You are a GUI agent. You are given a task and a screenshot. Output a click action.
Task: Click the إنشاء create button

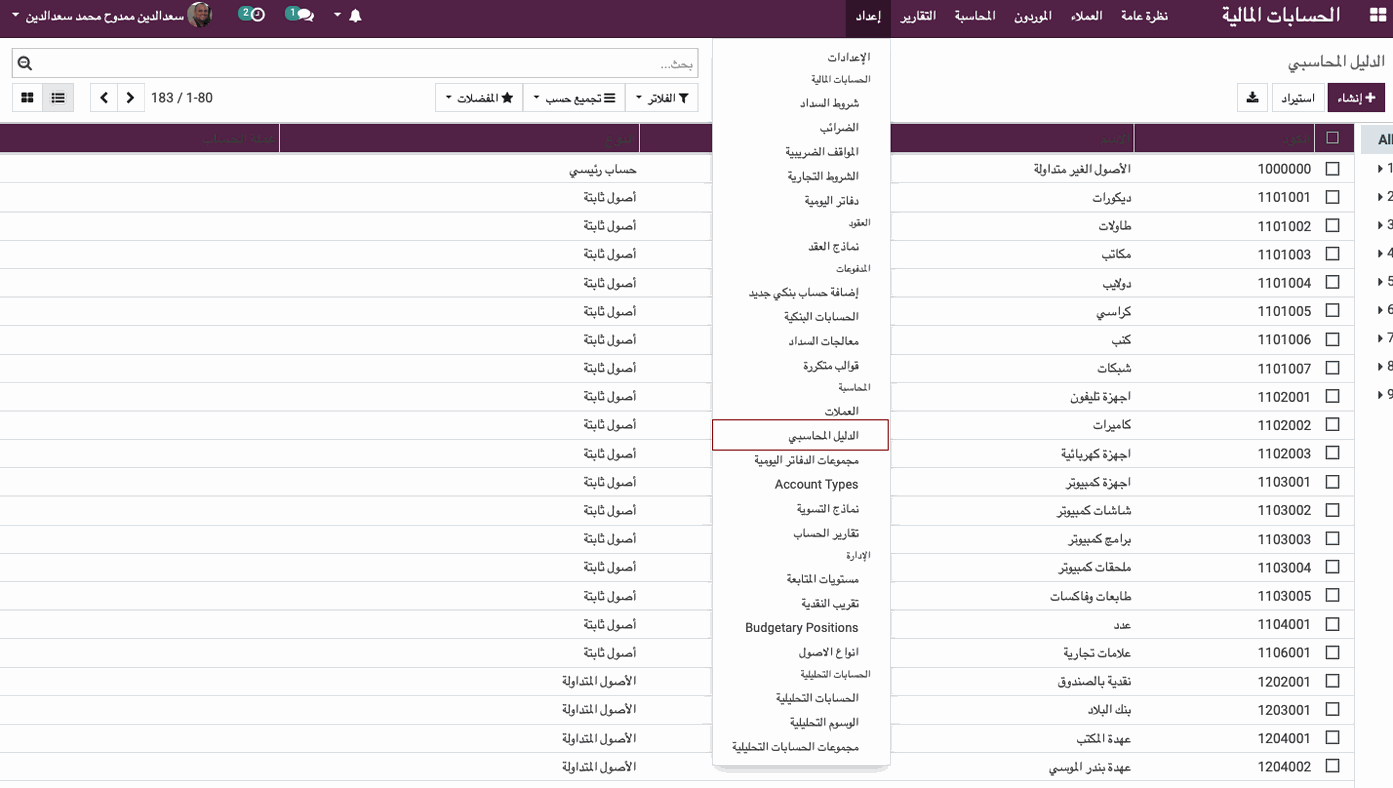pyautogui.click(x=1356, y=98)
